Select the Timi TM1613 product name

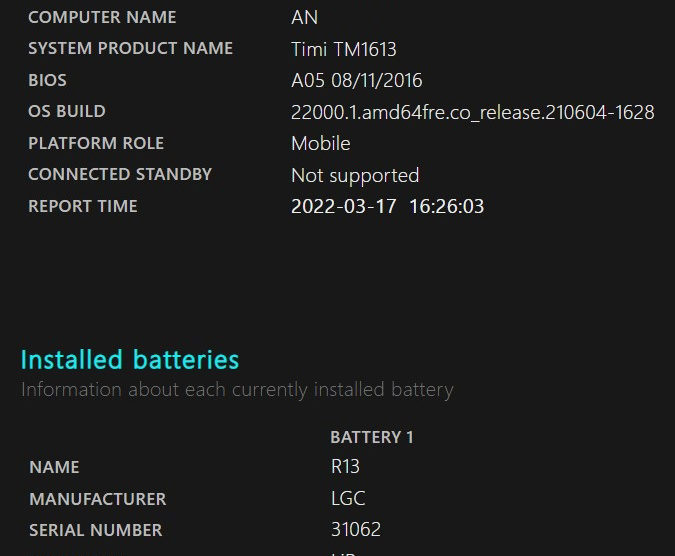tap(344, 49)
